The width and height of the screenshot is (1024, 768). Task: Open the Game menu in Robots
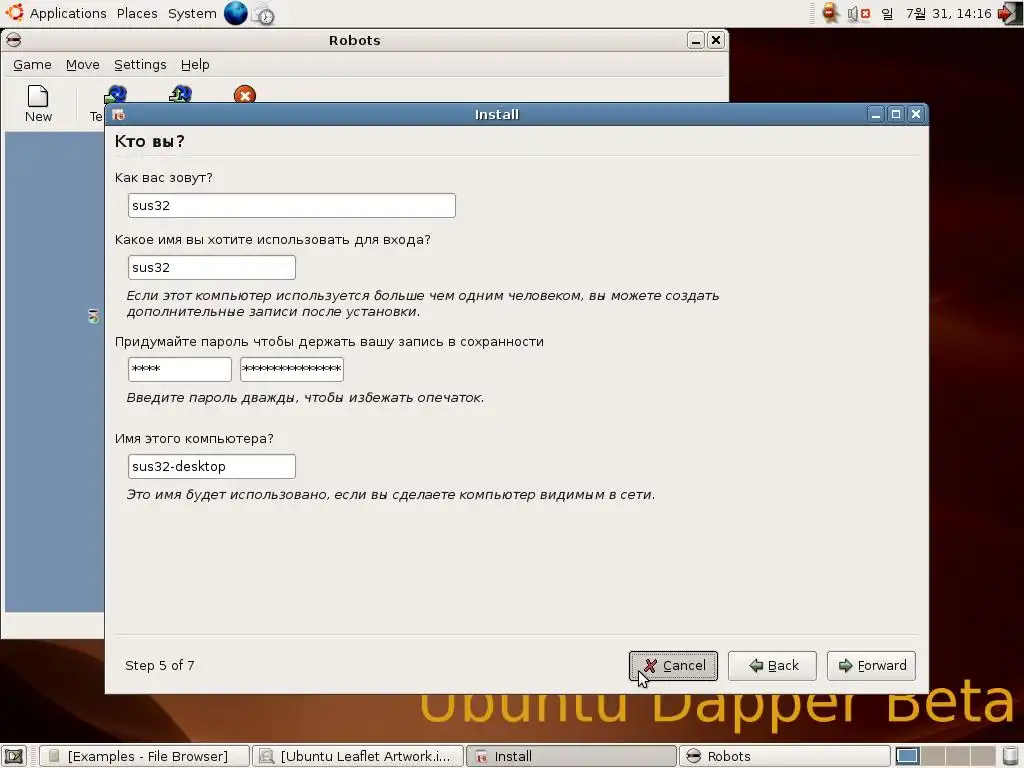pos(32,65)
